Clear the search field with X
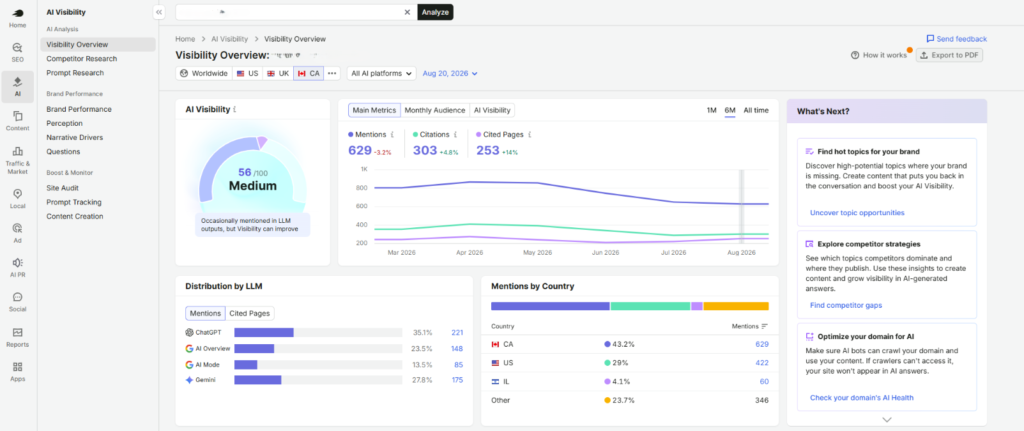1024x431 pixels. tap(407, 12)
